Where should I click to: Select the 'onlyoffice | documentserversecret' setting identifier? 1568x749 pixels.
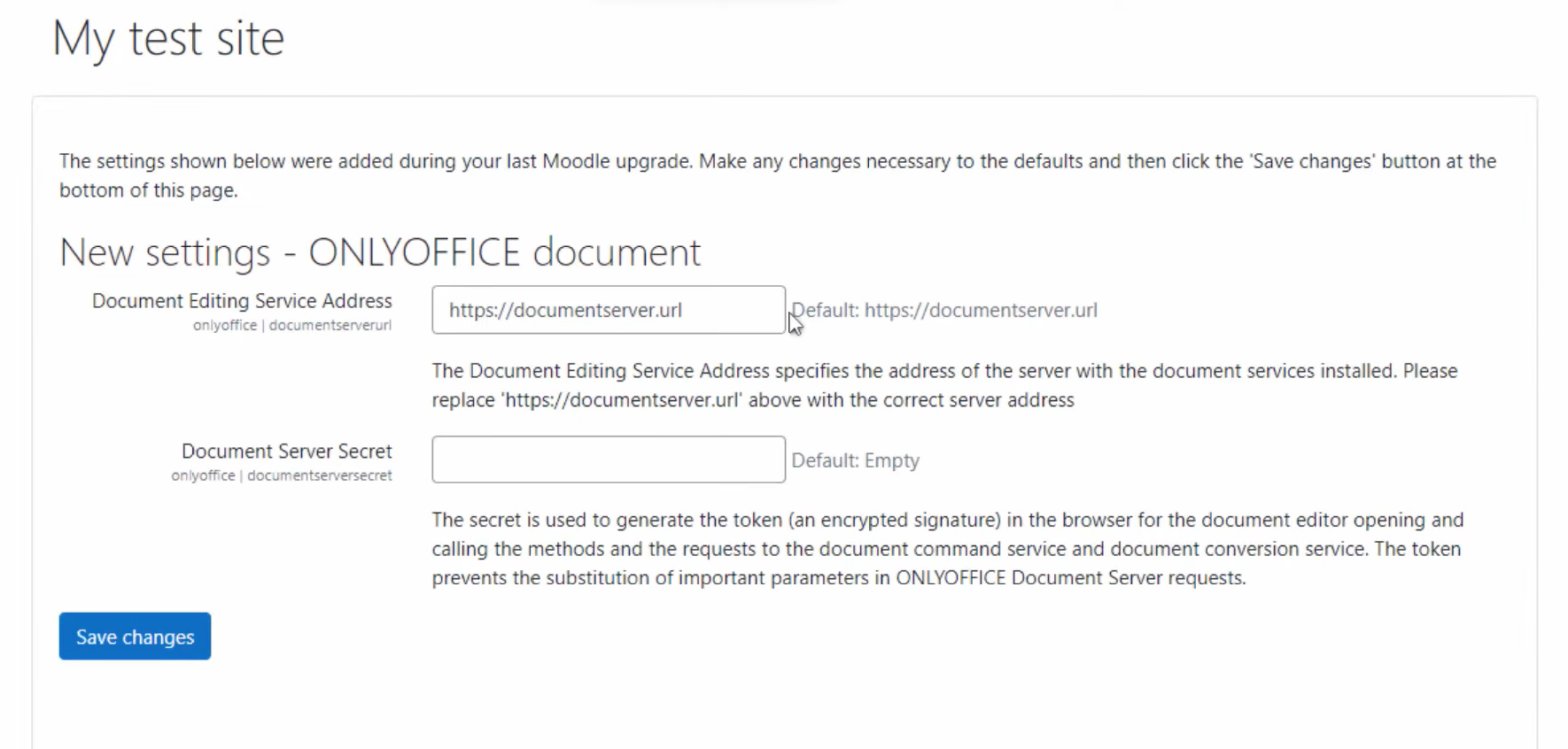(281, 475)
